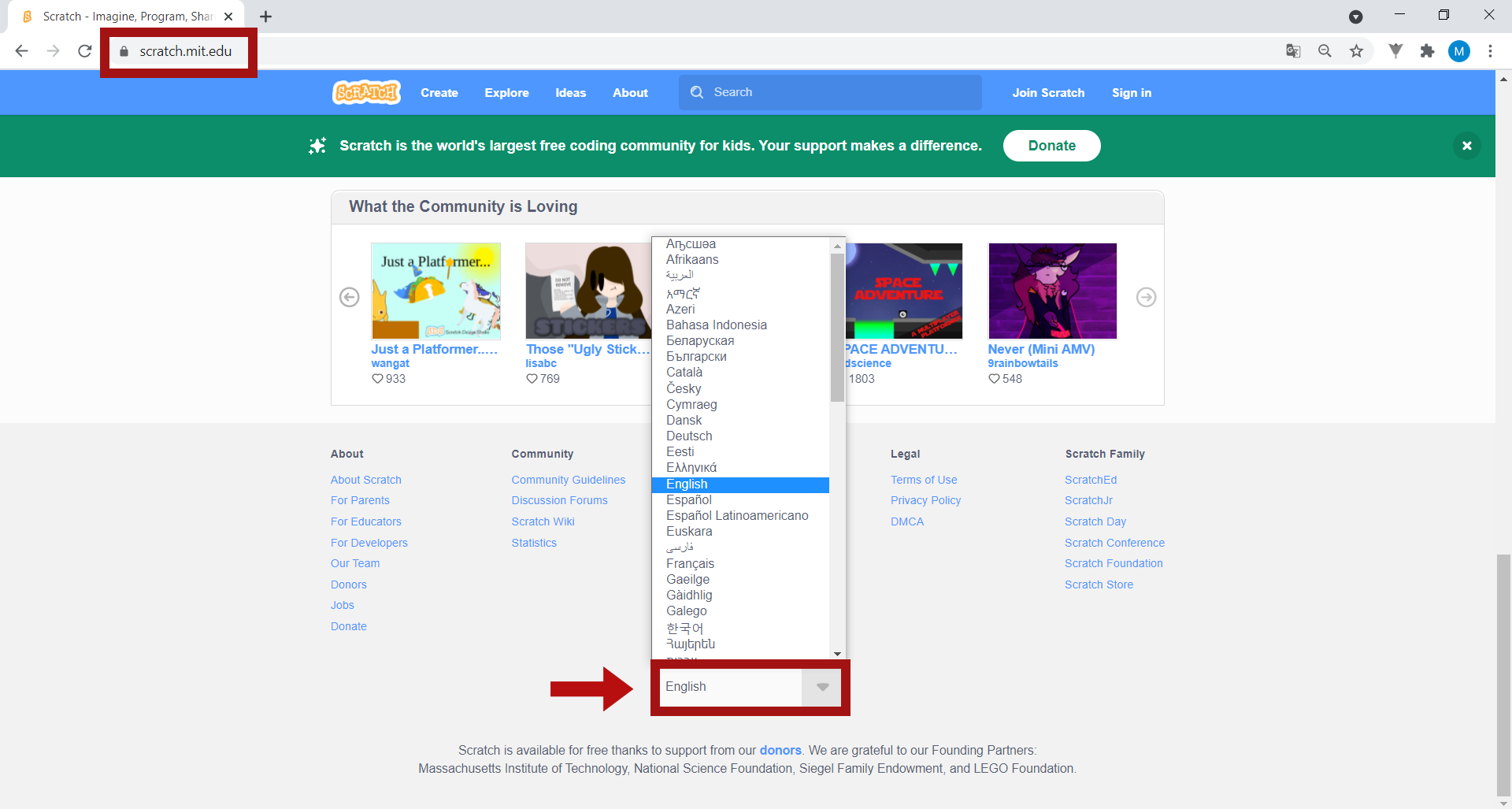
Task: Open the extensions puzzle icon
Action: point(1427,51)
